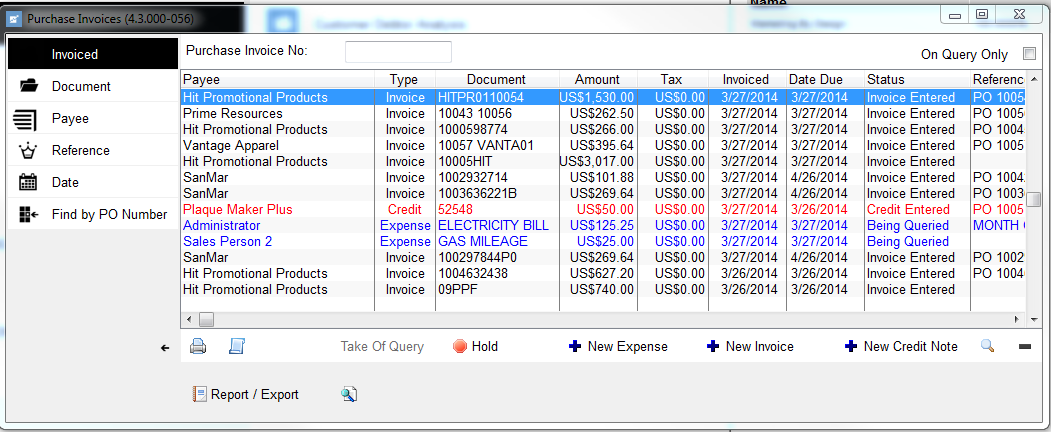1051x432 pixels.
Task: Print using the printer icon
Action: (198, 346)
